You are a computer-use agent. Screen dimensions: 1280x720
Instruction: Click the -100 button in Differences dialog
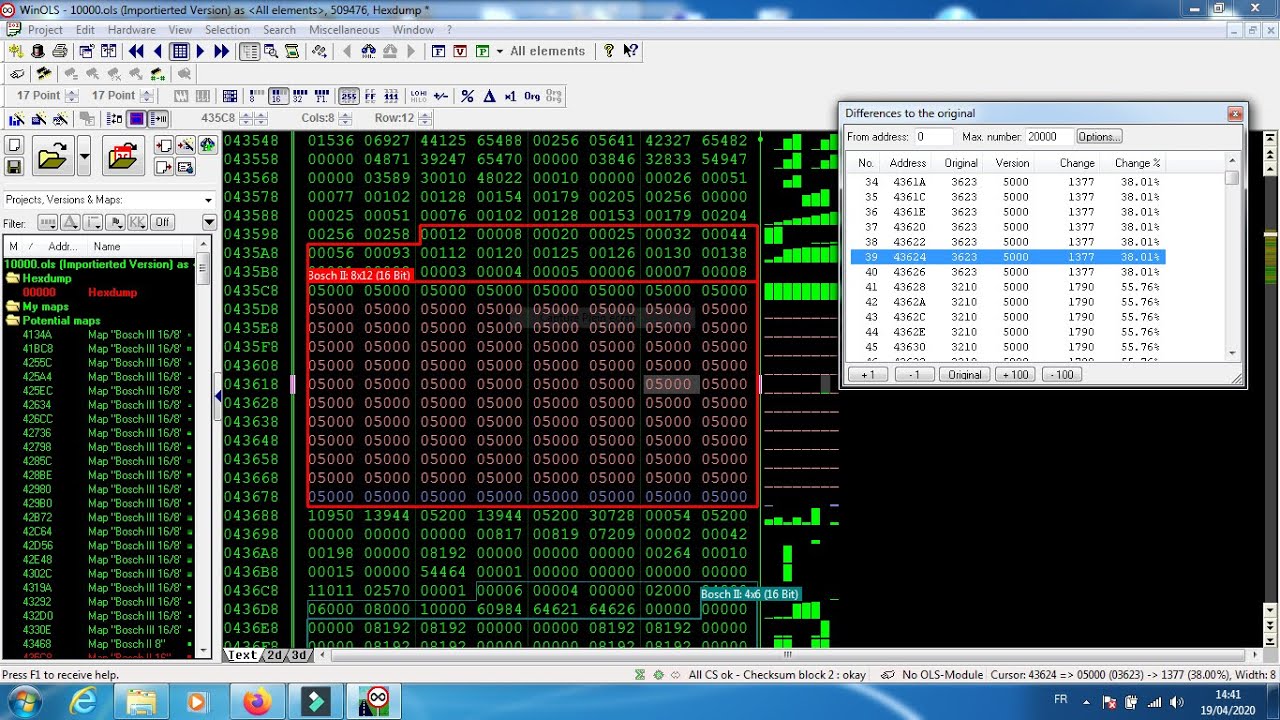point(1062,374)
